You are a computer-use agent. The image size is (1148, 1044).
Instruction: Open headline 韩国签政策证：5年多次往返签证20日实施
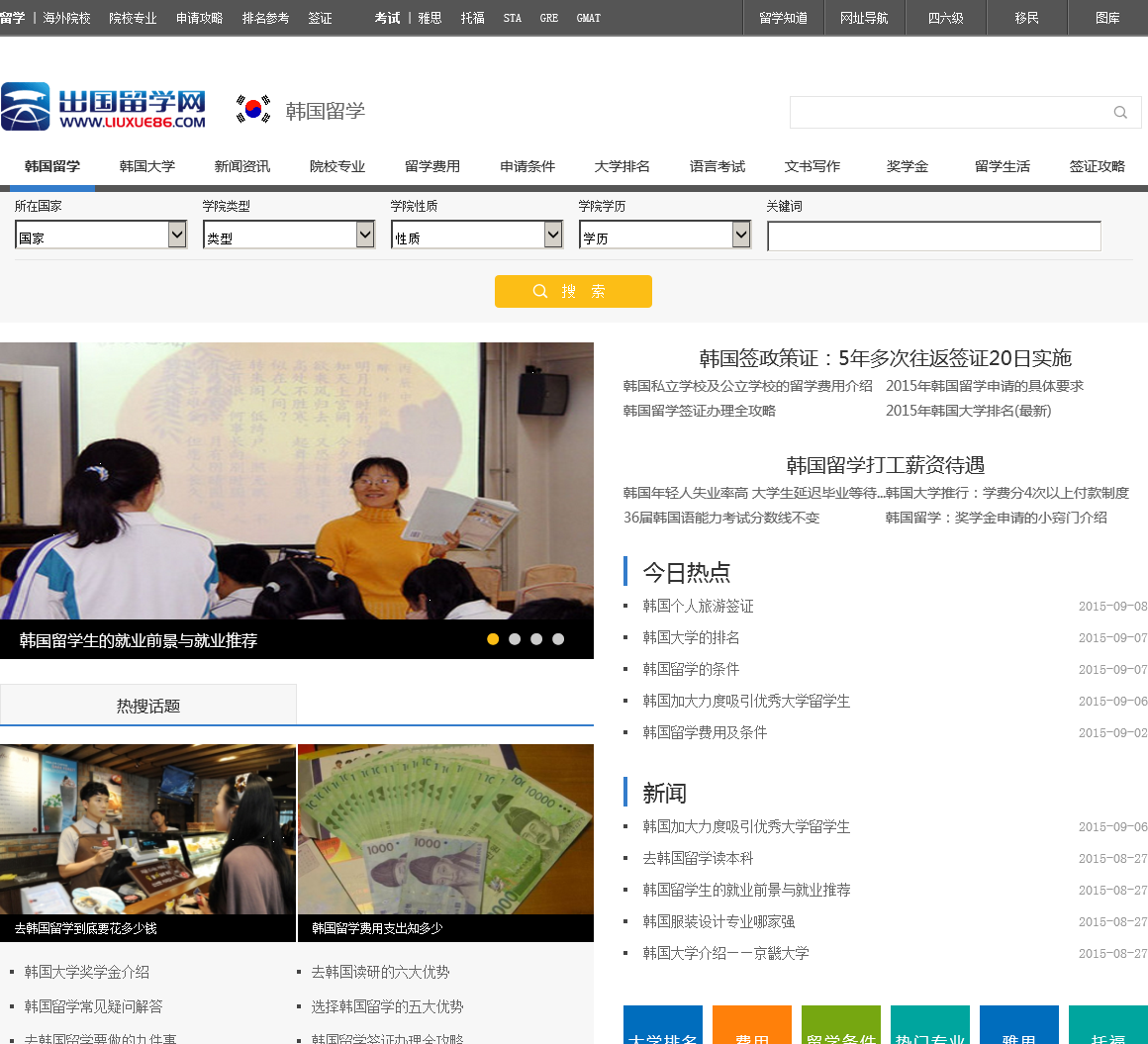(x=885, y=358)
